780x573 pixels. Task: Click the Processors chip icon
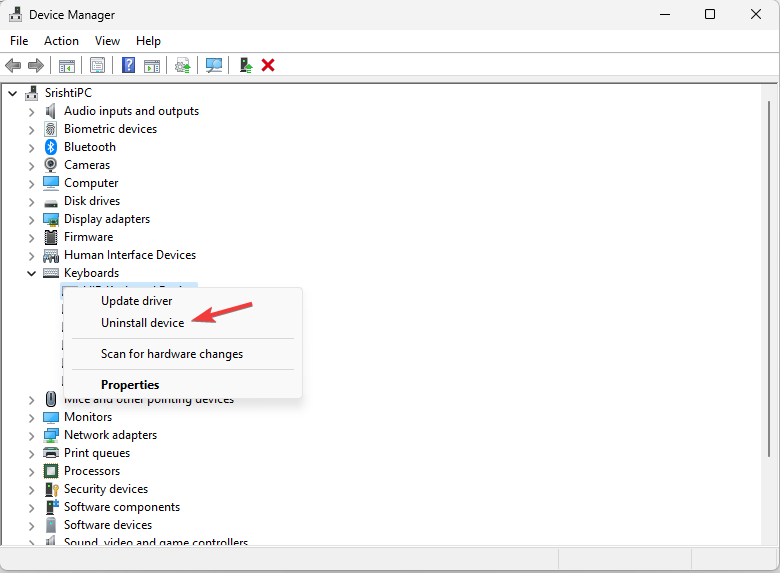(51, 471)
